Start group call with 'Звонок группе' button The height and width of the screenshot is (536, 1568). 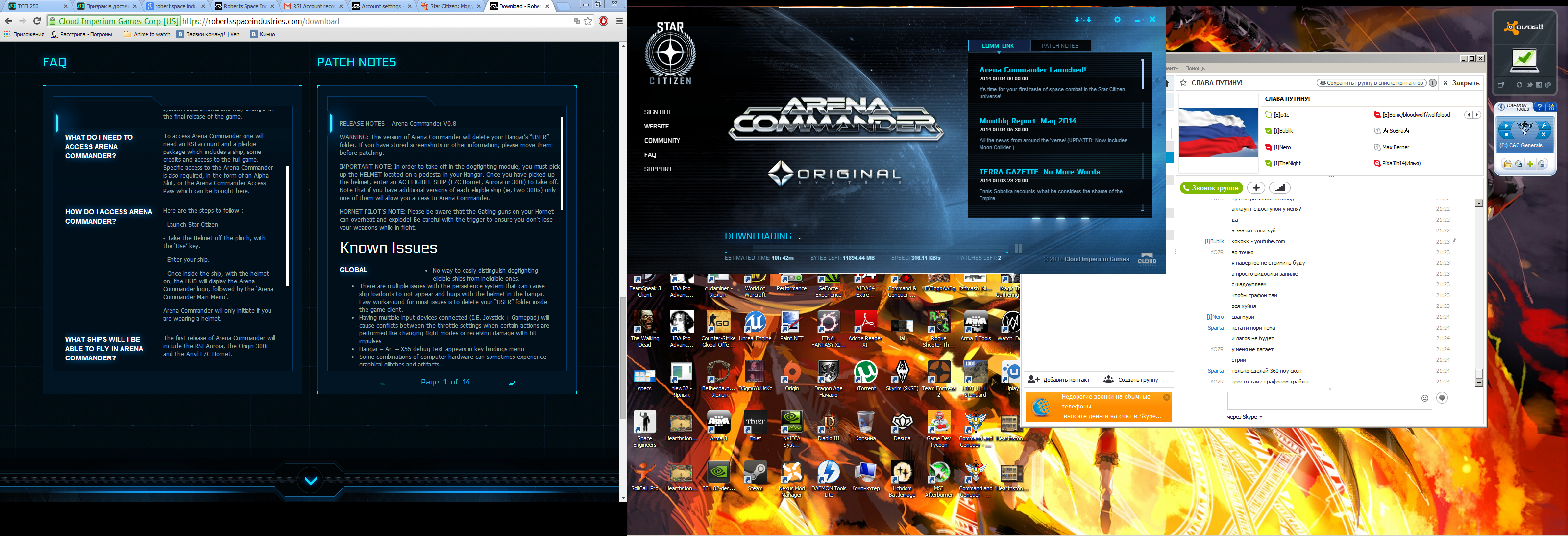click(1211, 188)
